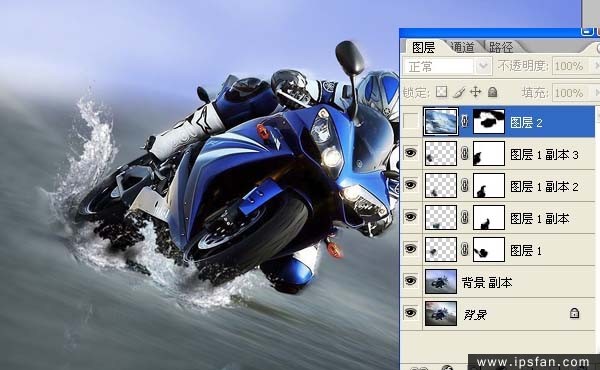Open the 不透明度 opacity value field
The image size is (600, 370).
click(x=569, y=67)
